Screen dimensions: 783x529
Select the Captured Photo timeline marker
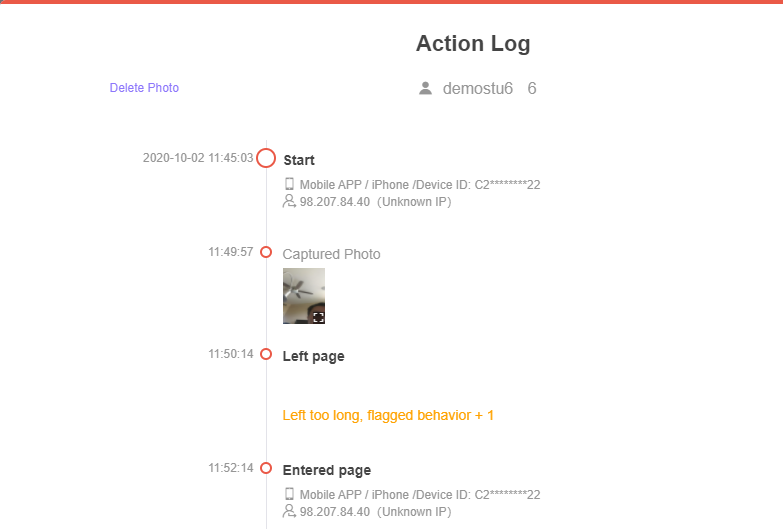click(x=266, y=252)
